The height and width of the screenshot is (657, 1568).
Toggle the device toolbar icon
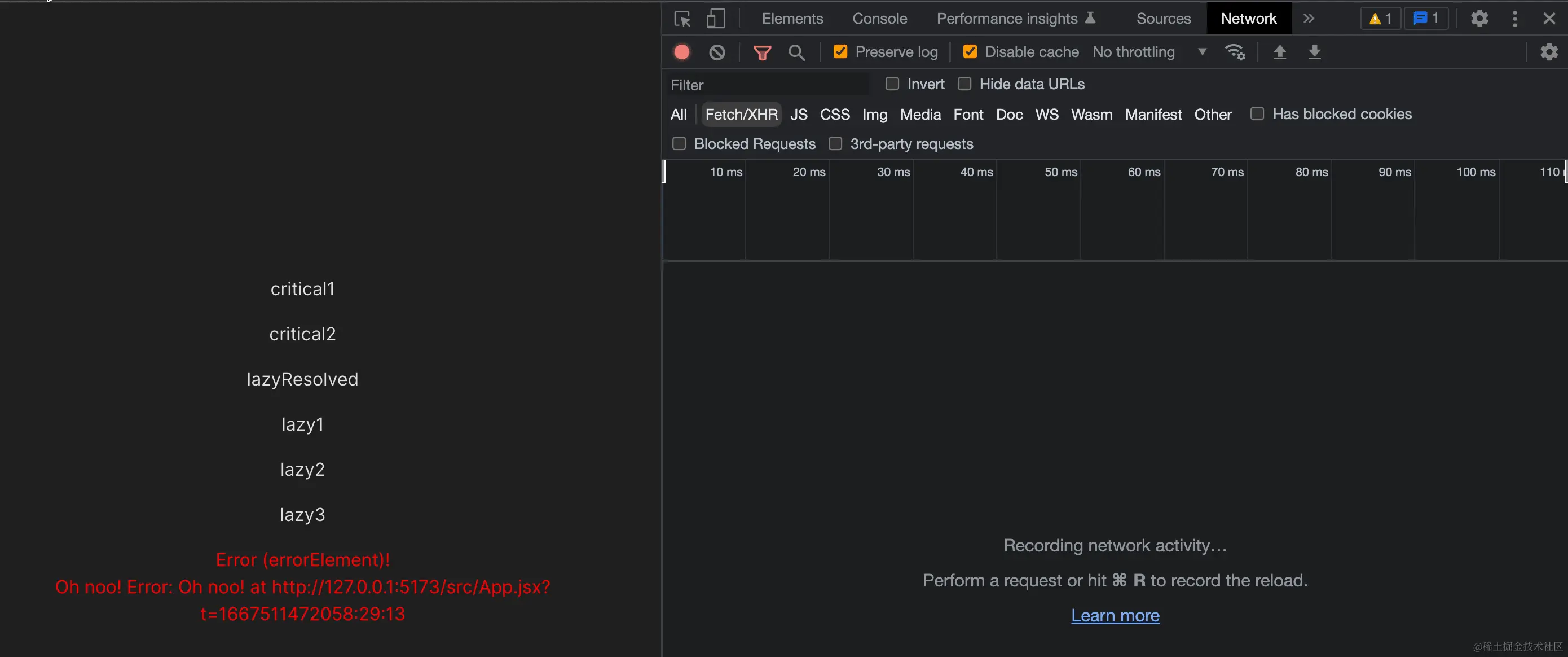pyautogui.click(x=715, y=19)
